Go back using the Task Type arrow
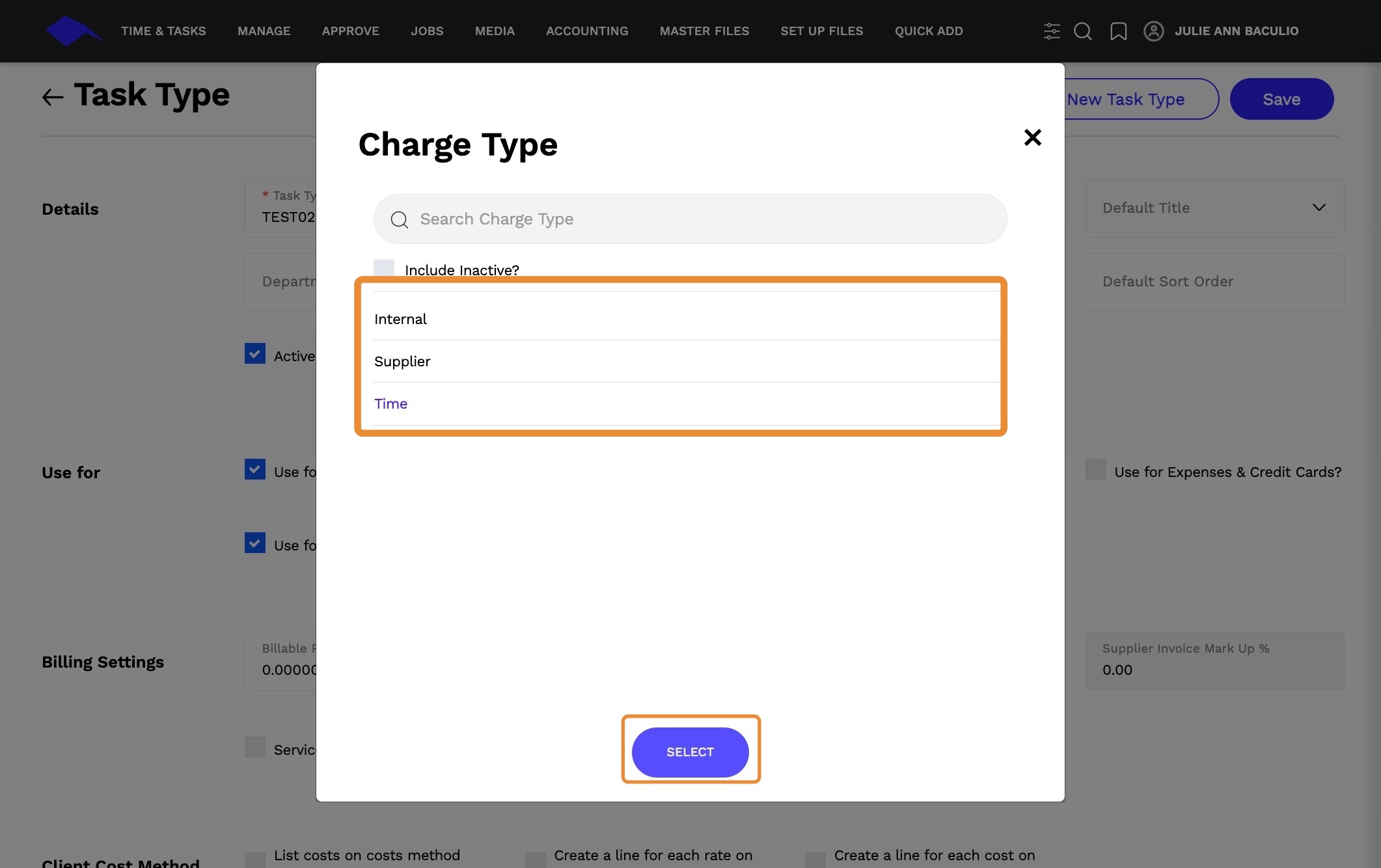Image resolution: width=1381 pixels, height=868 pixels. point(53,97)
